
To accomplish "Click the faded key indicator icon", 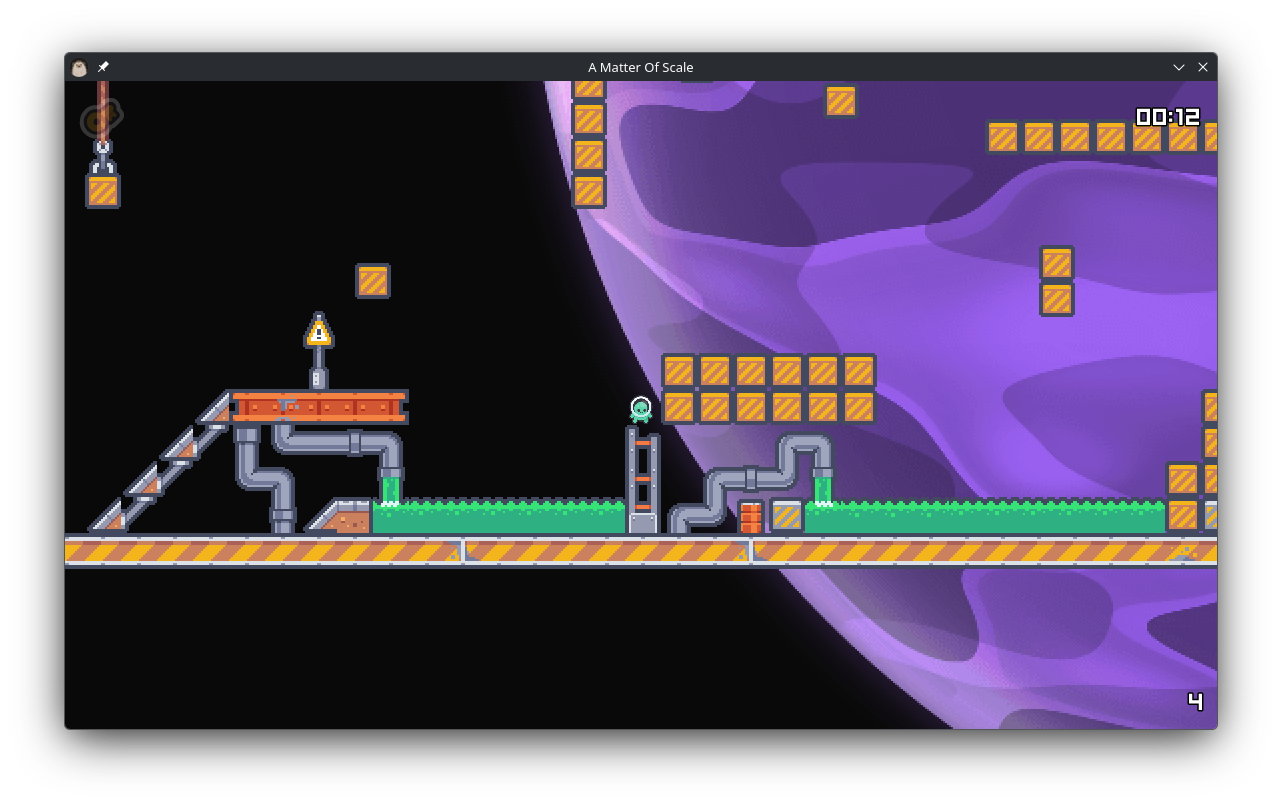I will tap(101, 119).
